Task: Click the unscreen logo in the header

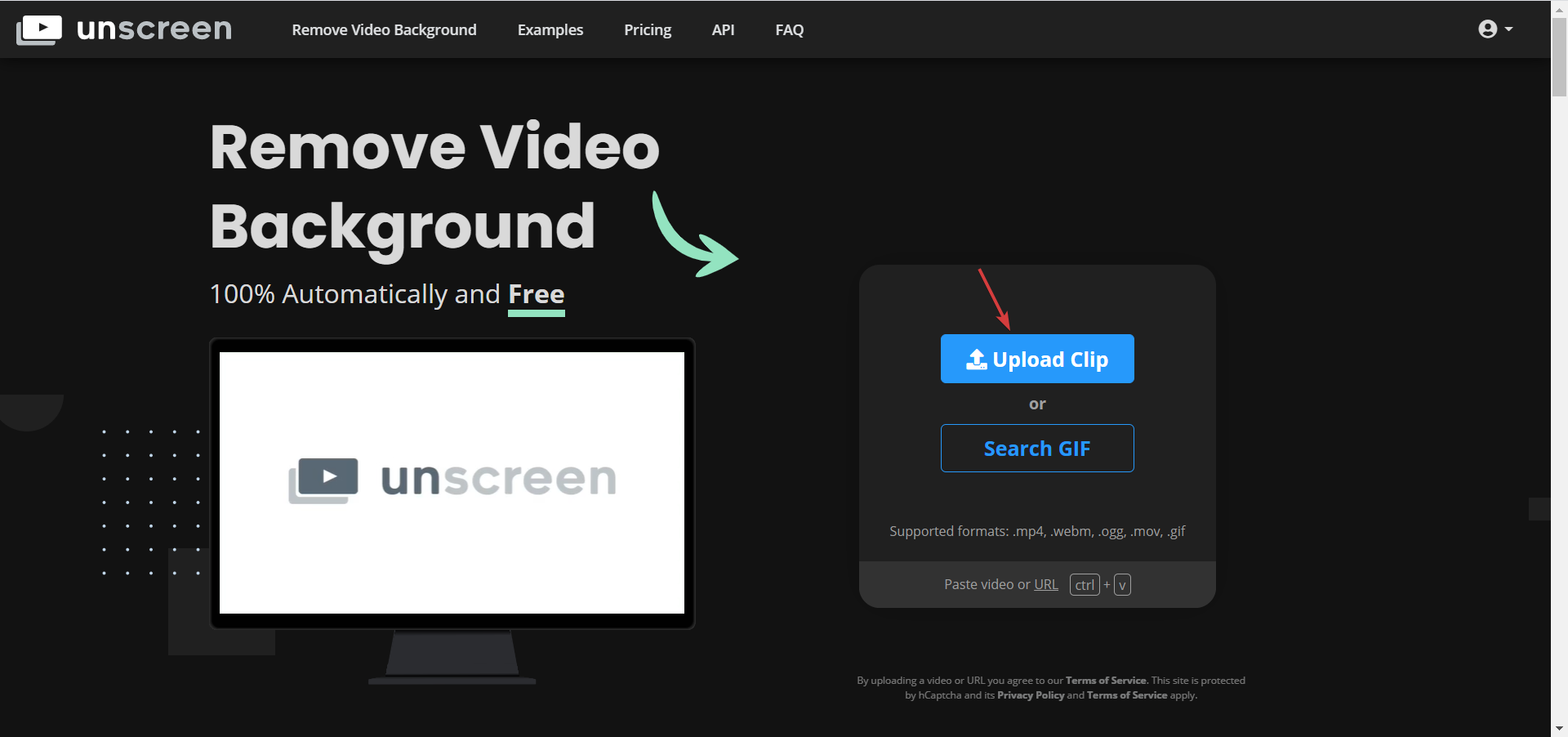Action: click(x=124, y=29)
